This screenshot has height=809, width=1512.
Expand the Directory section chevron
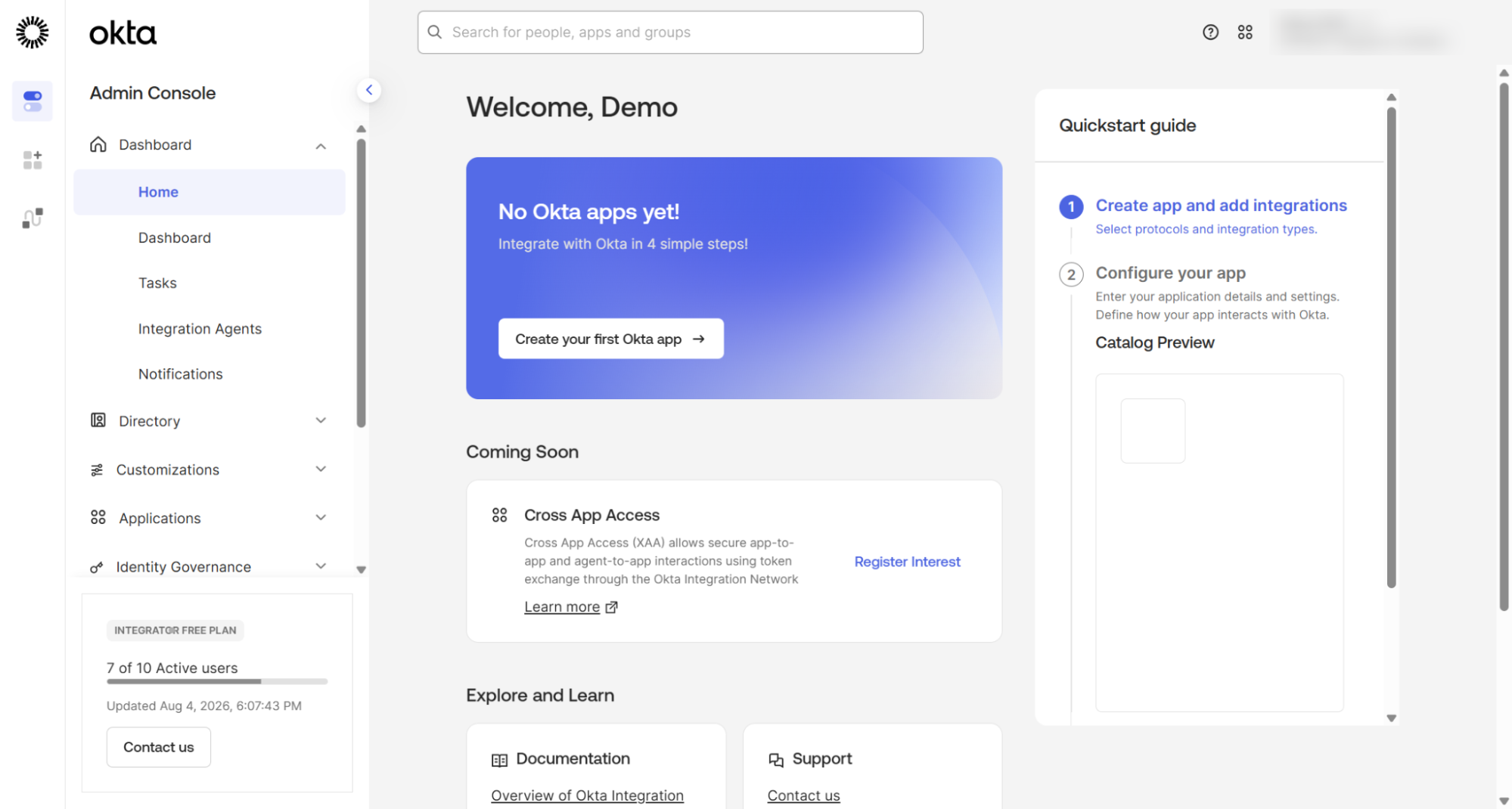tap(321, 420)
